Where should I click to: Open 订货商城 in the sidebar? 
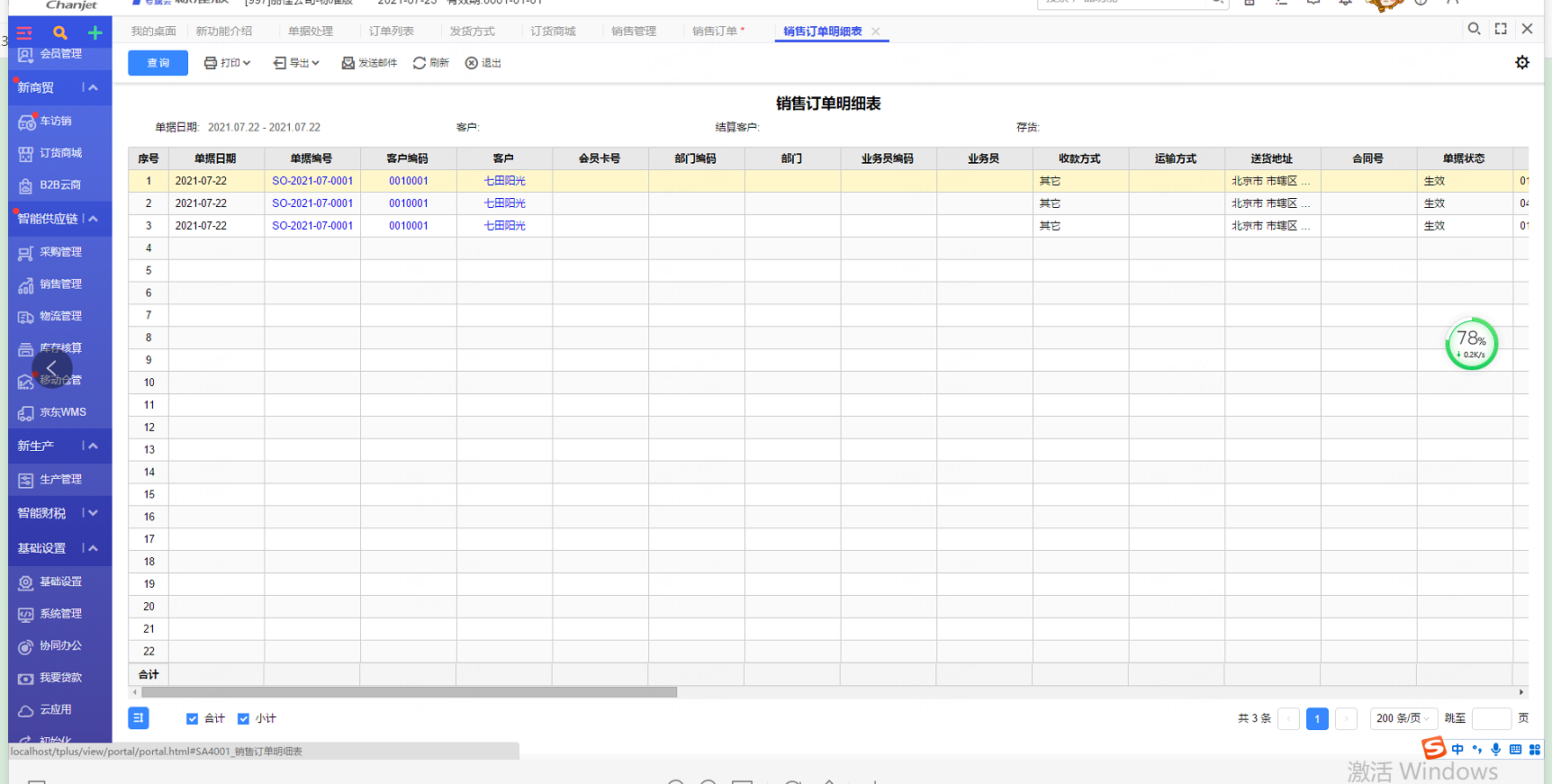point(60,153)
